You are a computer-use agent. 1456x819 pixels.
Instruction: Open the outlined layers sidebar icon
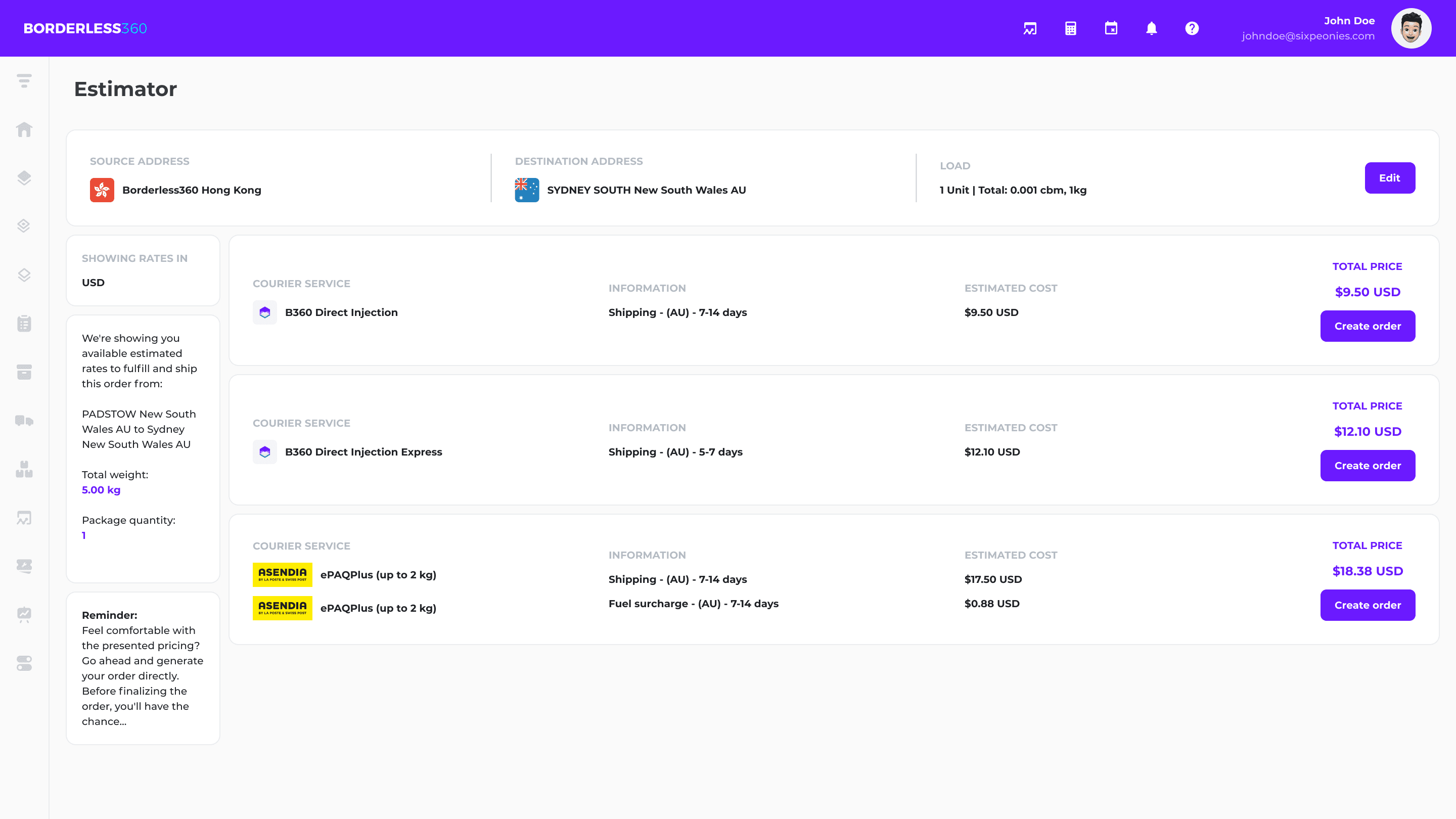[x=24, y=275]
